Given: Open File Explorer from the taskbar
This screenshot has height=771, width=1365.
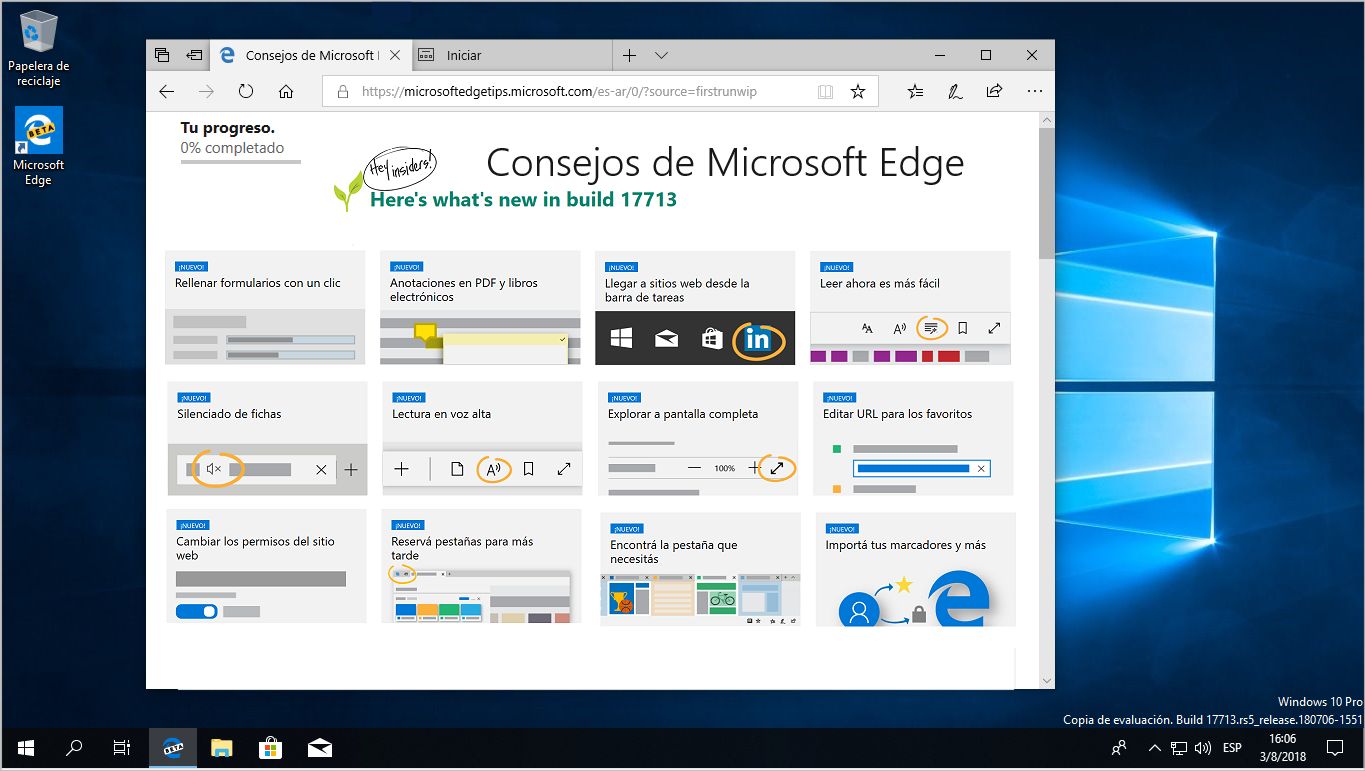Looking at the screenshot, I should [x=221, y=748].
